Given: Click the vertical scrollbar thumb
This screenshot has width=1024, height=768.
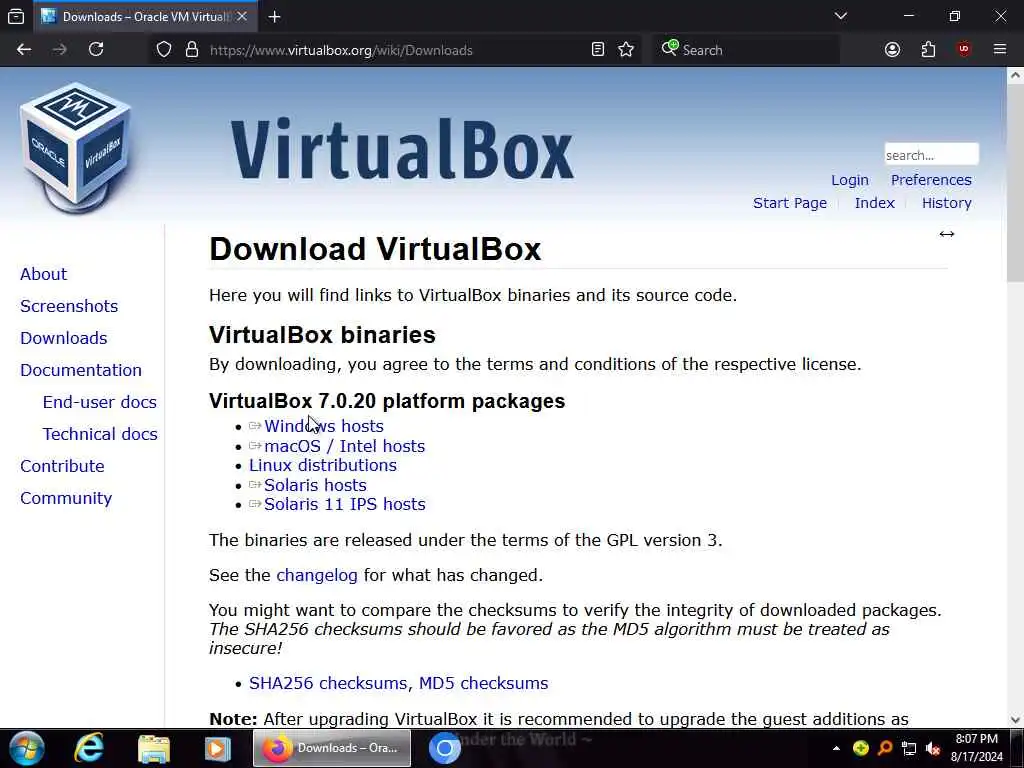Looking at the screenshot, I should click(1015, 183).
